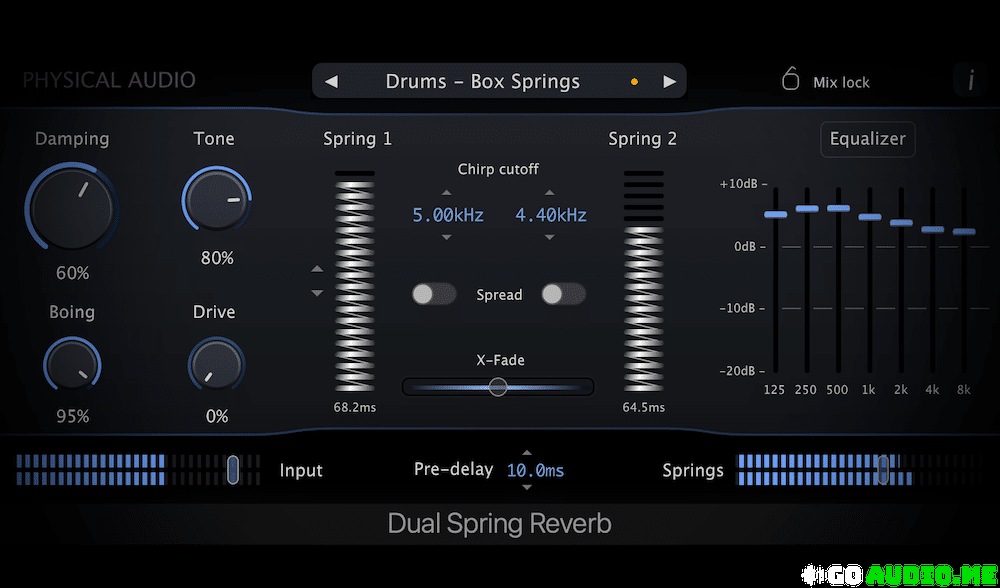Click the Equalizer button
1000x588 pixels.
(867, 139)
